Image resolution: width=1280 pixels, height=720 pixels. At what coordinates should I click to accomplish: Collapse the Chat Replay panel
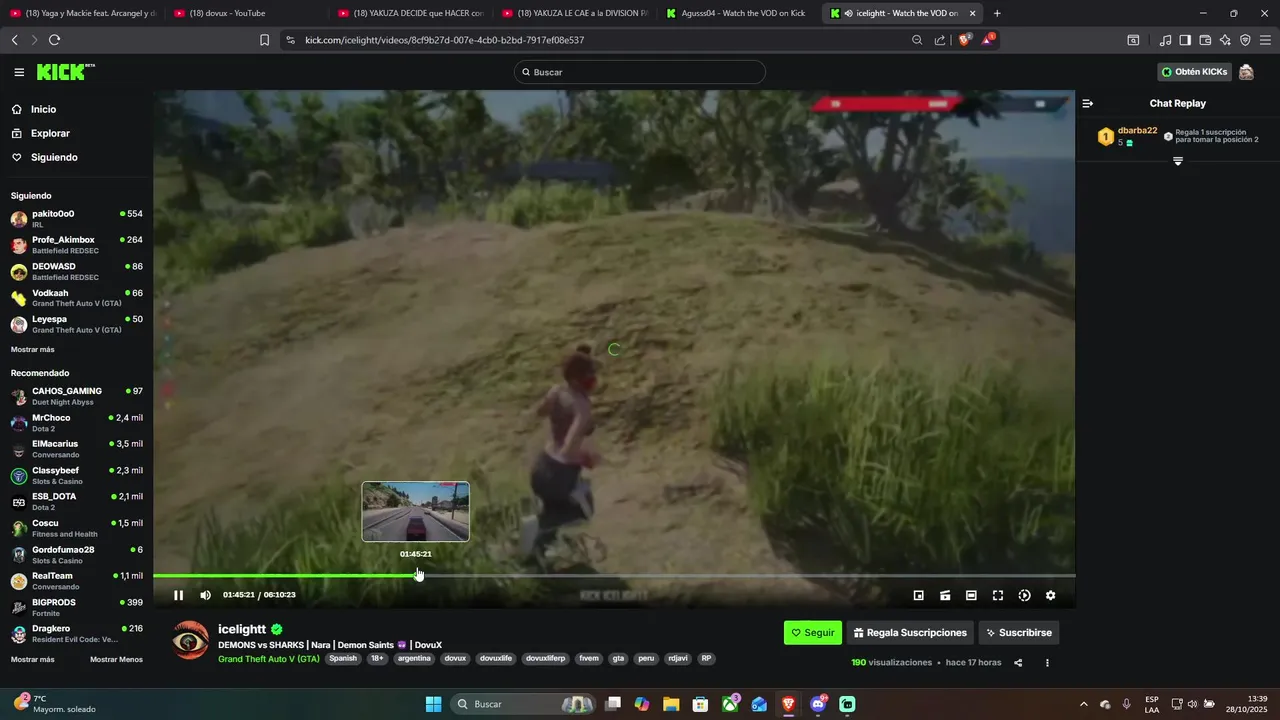(x=1087, y=103)
